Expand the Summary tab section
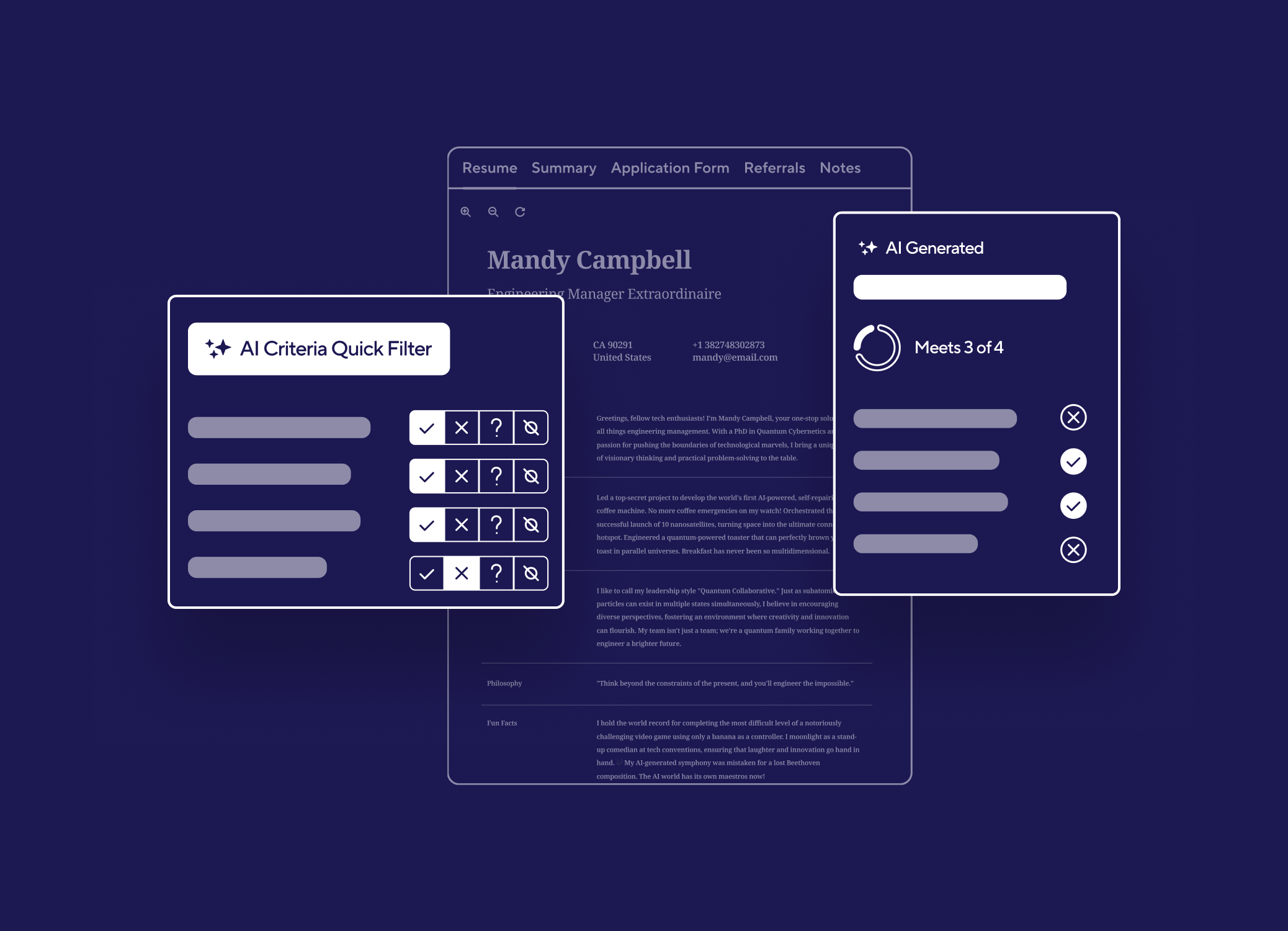 click(562, 167)
